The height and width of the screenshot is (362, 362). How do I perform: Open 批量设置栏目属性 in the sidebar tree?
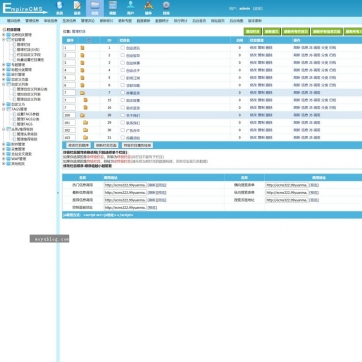[x=30, y=60]
